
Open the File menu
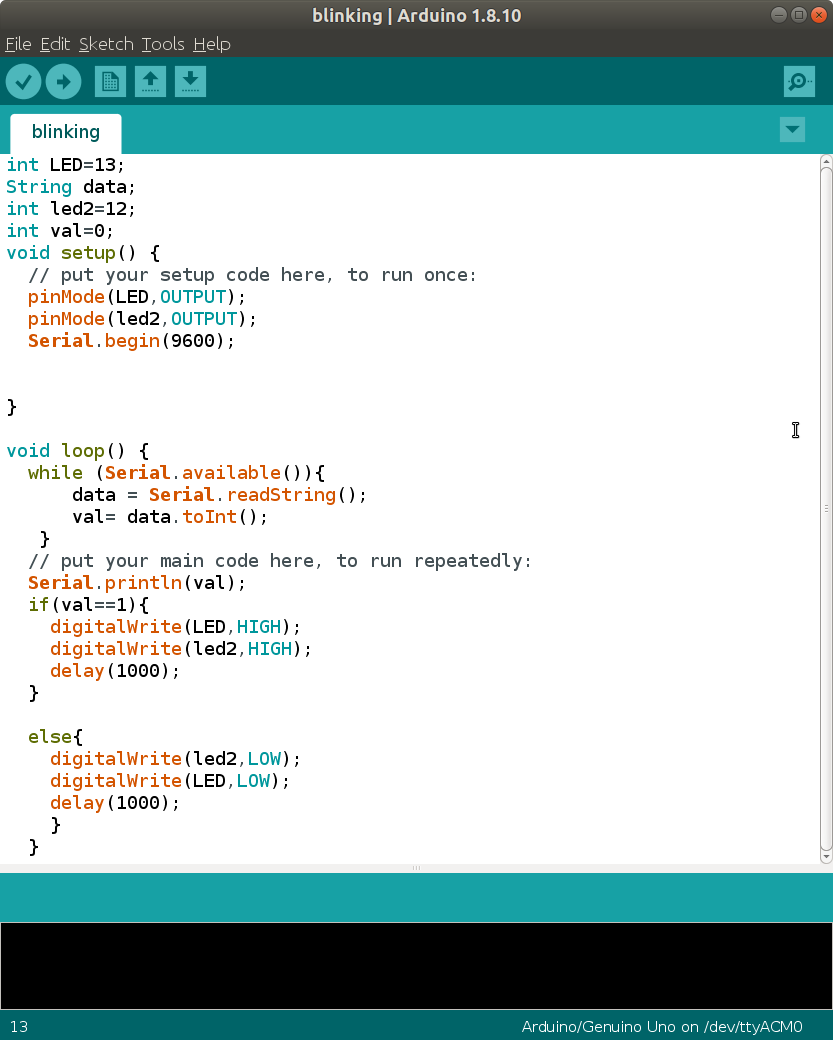(18, 44)
